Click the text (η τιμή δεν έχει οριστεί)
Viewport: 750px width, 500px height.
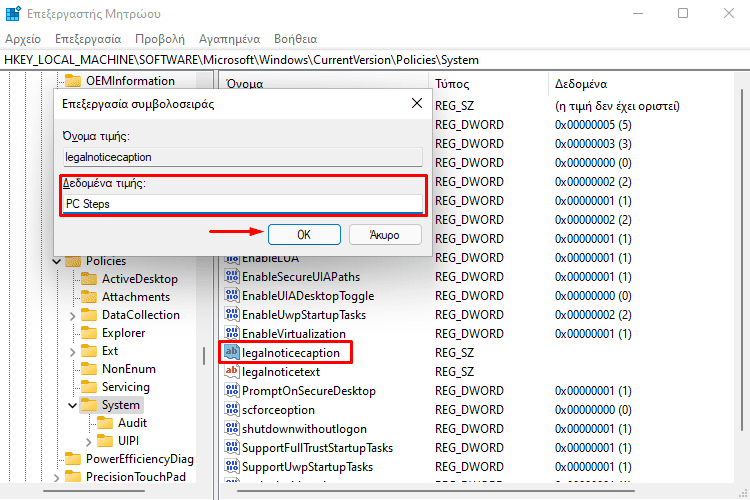click(x=617, y=106)
